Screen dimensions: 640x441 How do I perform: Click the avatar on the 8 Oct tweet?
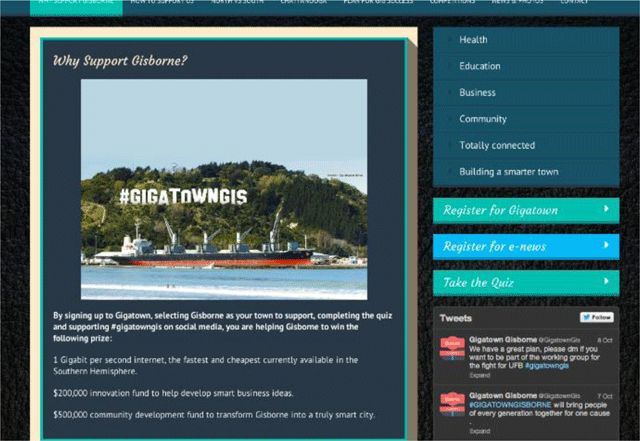pos(451,350)
